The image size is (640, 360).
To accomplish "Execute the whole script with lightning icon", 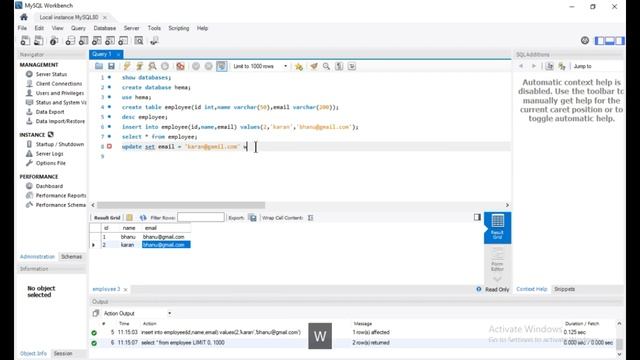I will pyautogui.click(x=127, y=66).
